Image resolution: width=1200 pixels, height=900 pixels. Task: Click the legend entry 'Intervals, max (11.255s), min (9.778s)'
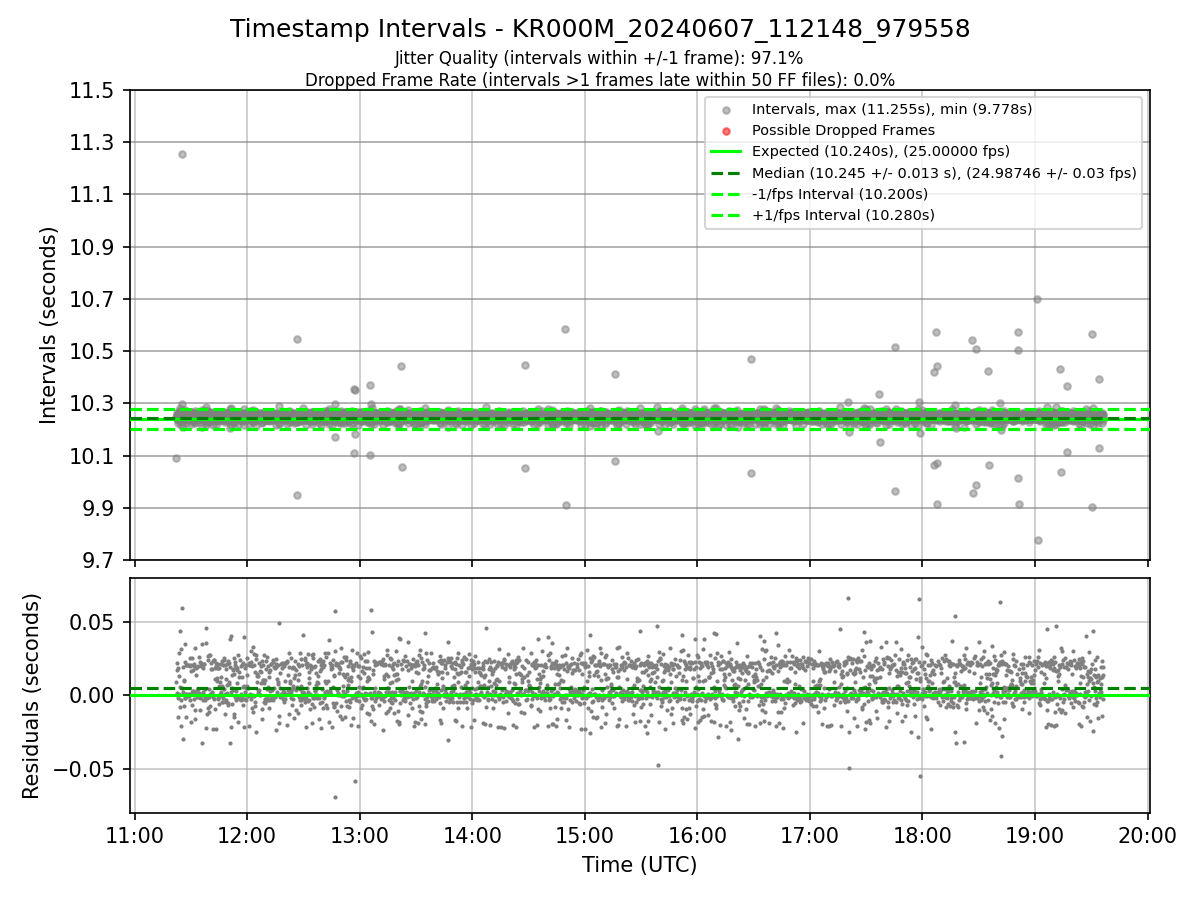(x=892, y=109)
